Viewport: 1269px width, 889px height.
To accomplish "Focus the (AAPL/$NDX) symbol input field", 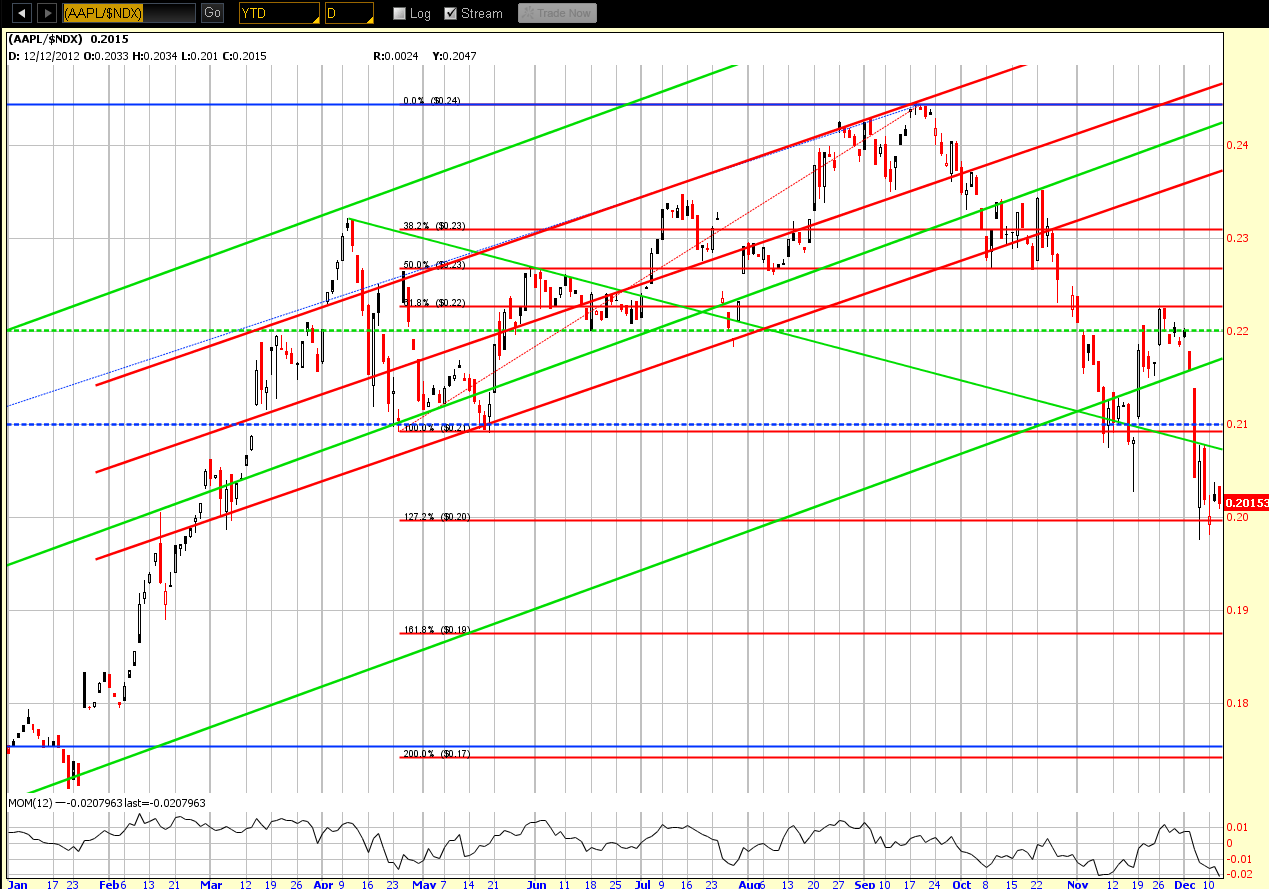I will pyautogui.click(x=128, y=13).
